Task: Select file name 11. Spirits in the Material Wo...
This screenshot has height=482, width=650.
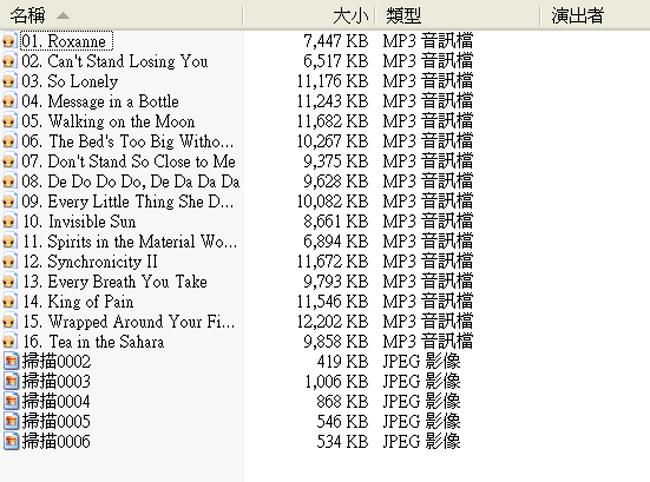Action: click(x=130, y=242)
